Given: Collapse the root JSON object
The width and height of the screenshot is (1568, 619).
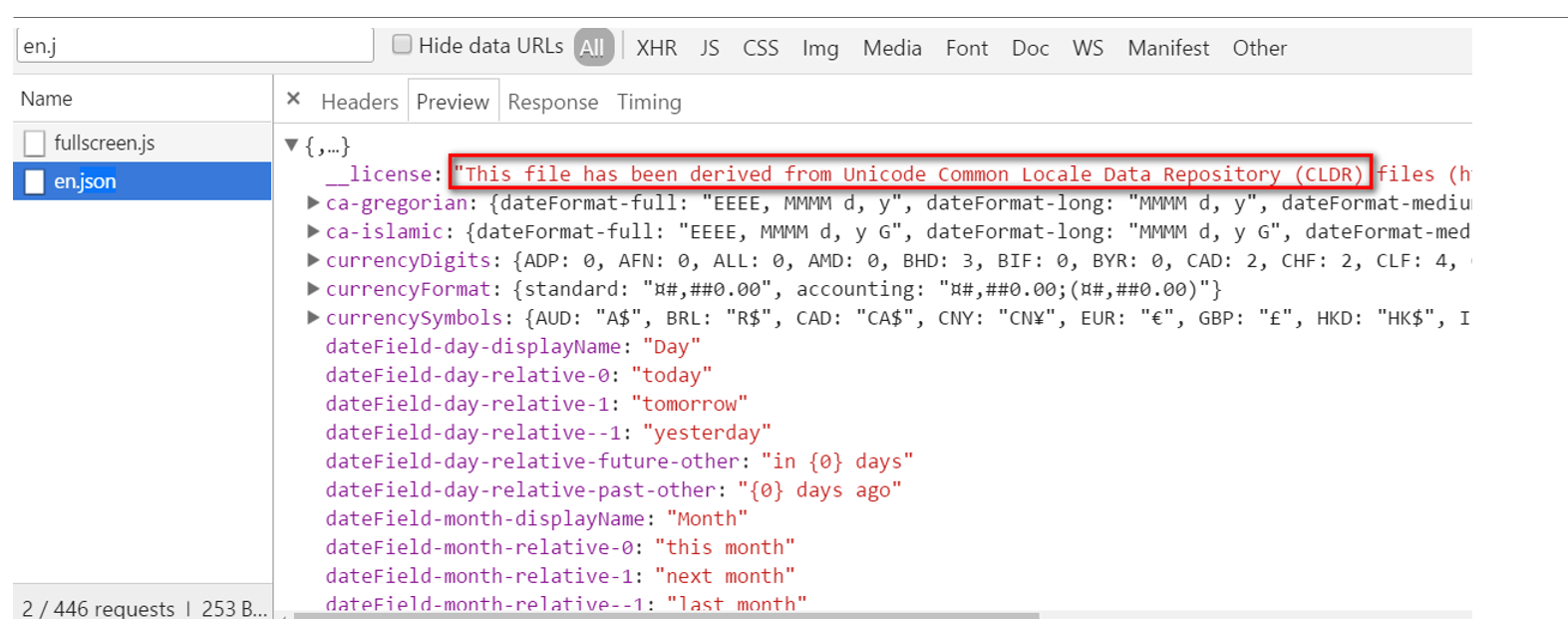Looking at the screenshot, I should [x=292, y=146].
